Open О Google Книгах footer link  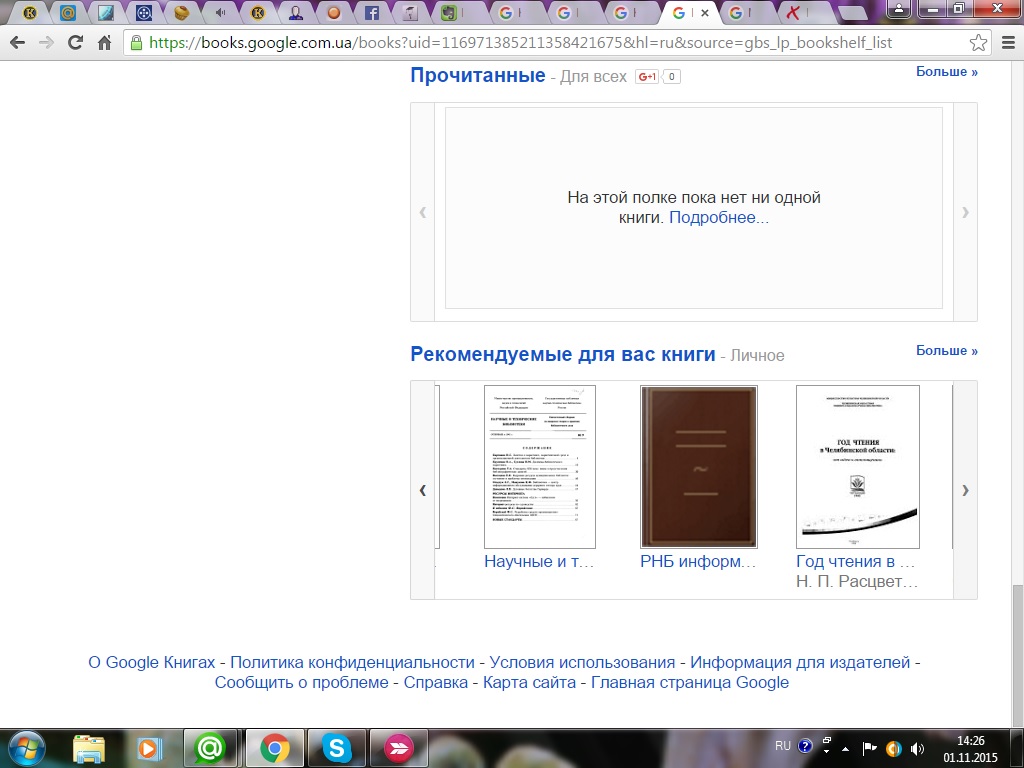tap(152, 662)
